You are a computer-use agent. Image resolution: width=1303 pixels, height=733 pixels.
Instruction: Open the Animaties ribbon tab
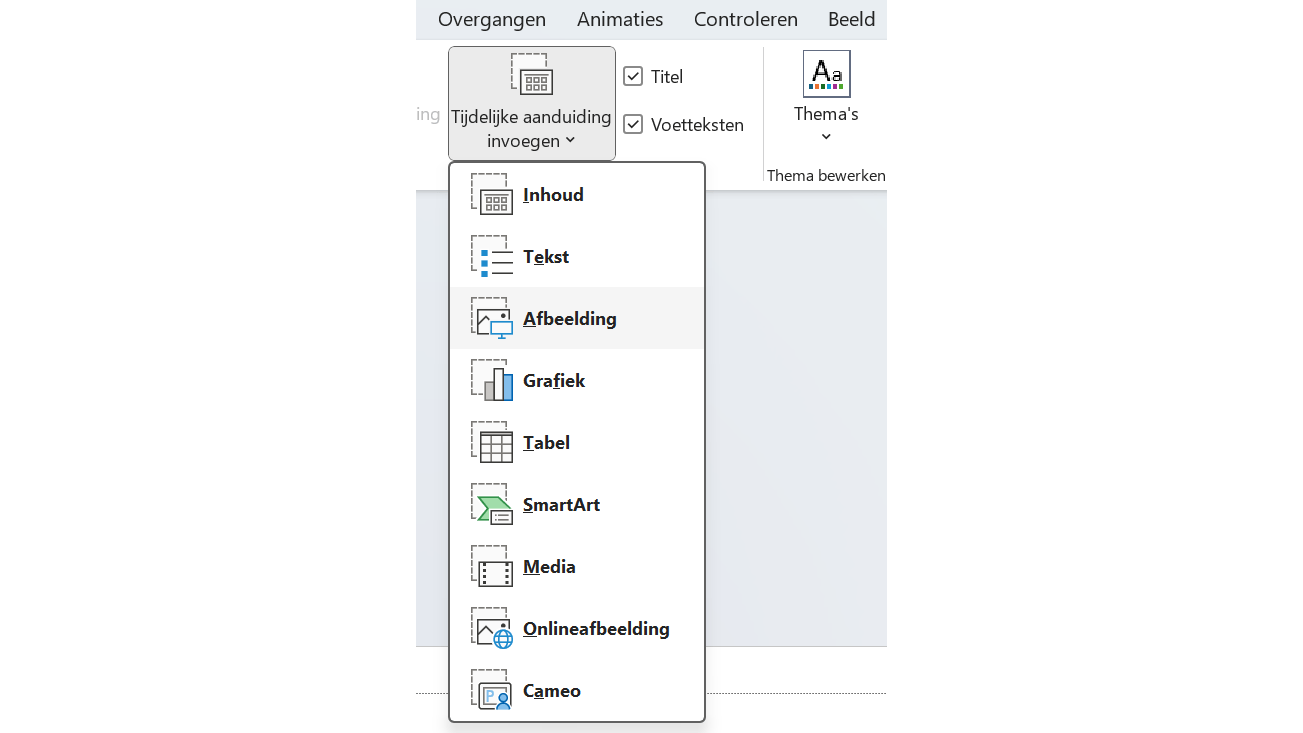pyautogui.click(x=620, y=19)
